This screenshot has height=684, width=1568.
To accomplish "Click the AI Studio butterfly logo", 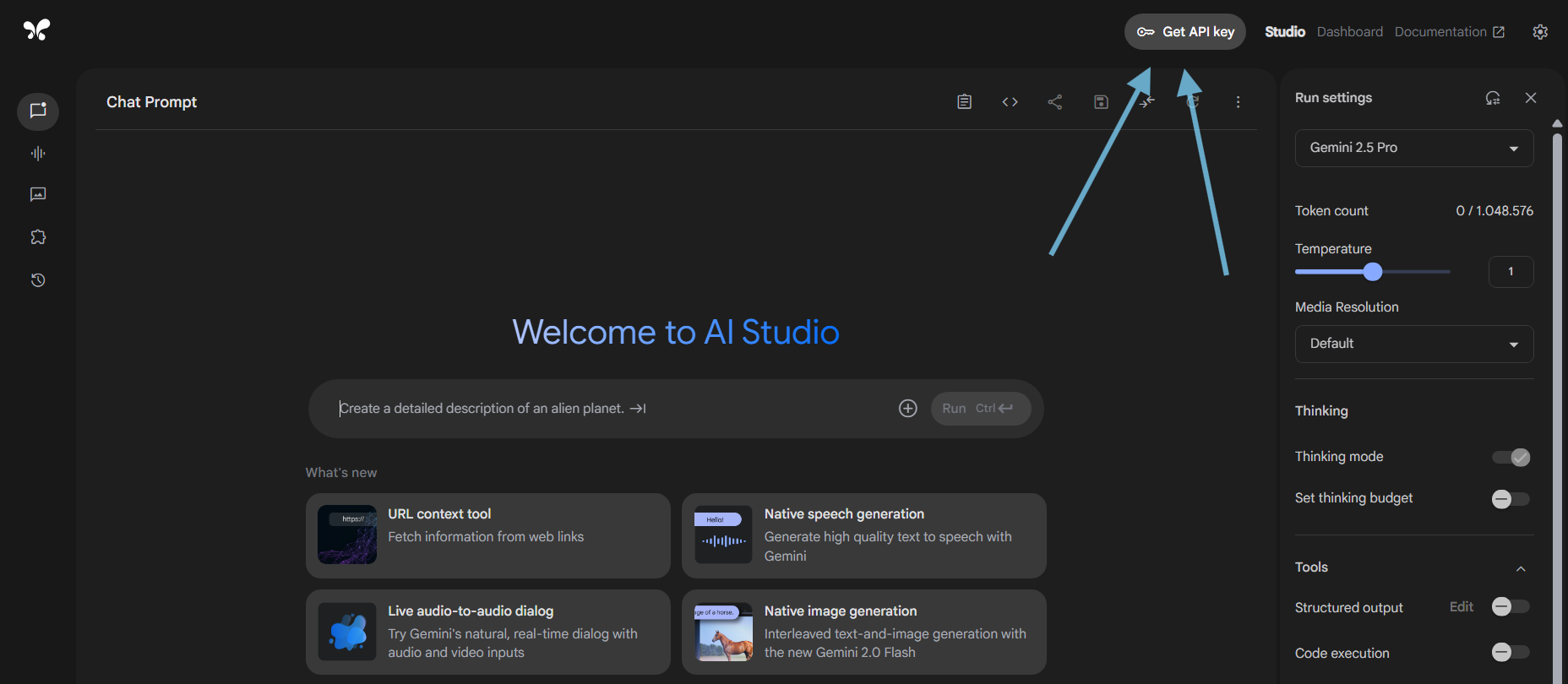I will coord(36,30).
